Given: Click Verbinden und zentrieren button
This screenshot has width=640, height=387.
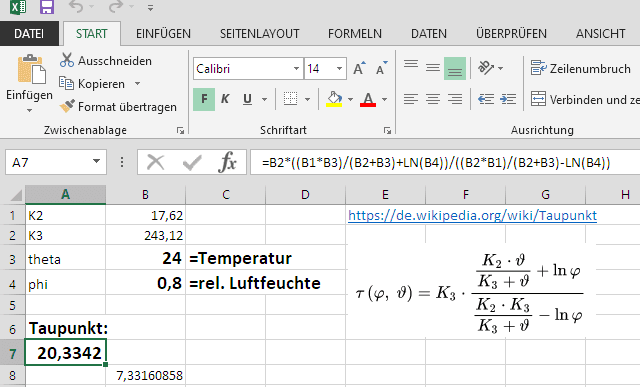Looking at the screenshot, I should [x=584, y=99].
